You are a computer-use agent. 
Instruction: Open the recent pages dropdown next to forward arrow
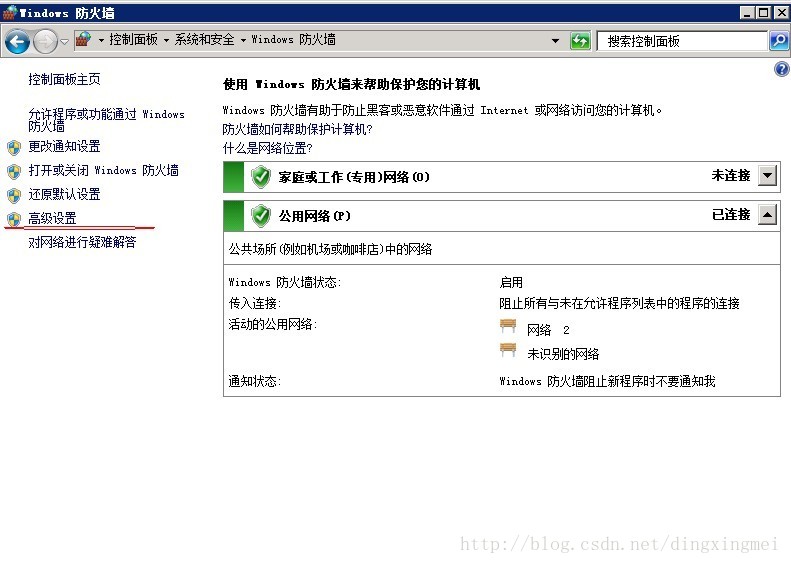point(65,41)
